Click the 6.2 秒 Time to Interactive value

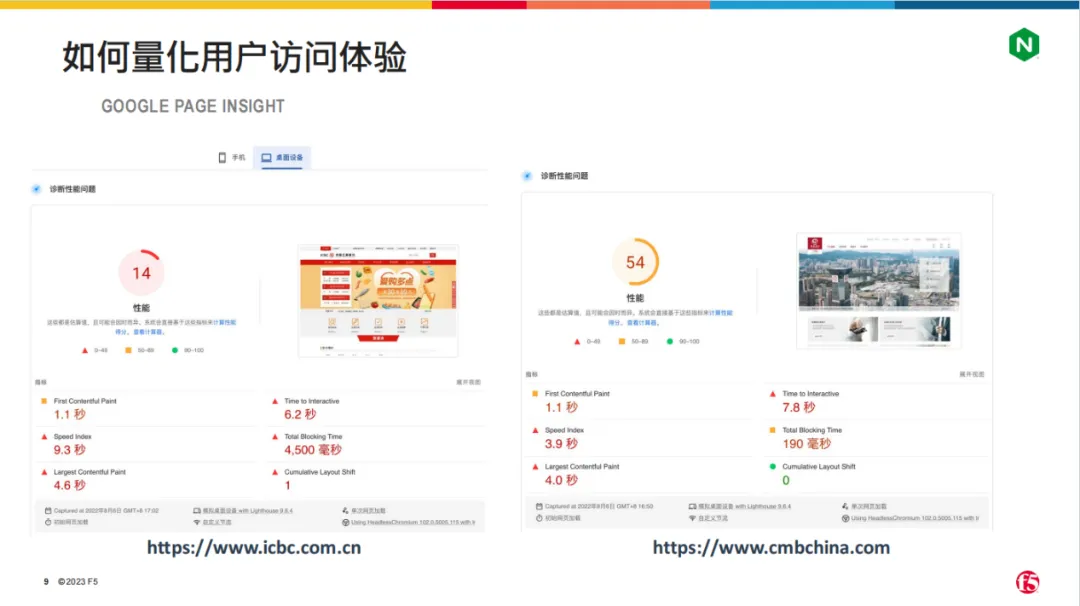click(300, 414)
